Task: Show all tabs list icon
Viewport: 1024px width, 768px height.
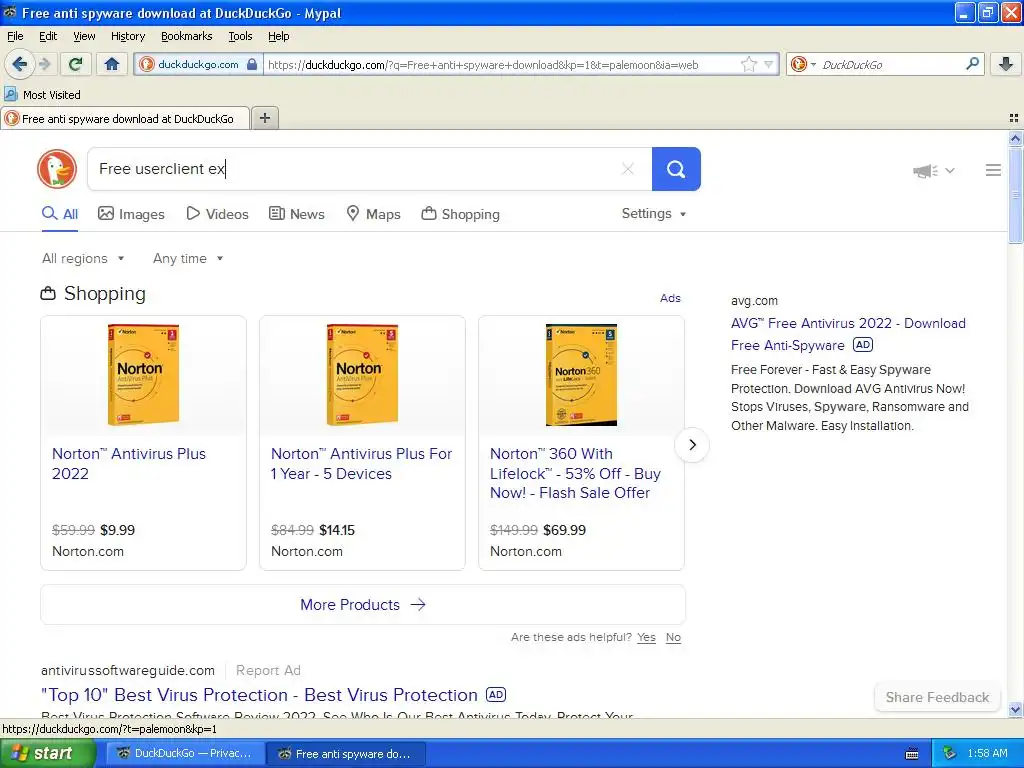Action: [x=1014, y=118]
